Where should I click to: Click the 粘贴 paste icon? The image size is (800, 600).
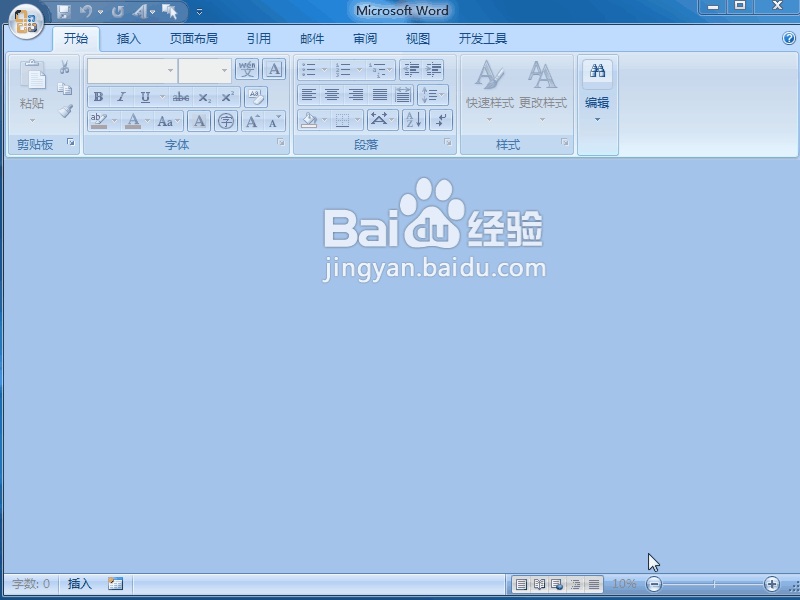coord(32,75)
